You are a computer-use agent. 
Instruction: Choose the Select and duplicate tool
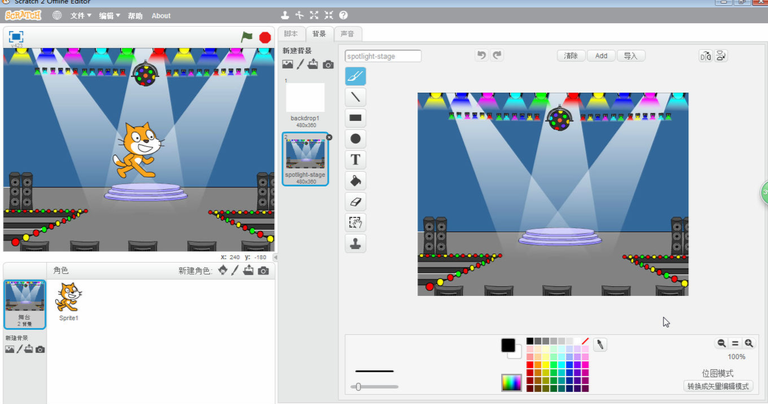(356, 222)
